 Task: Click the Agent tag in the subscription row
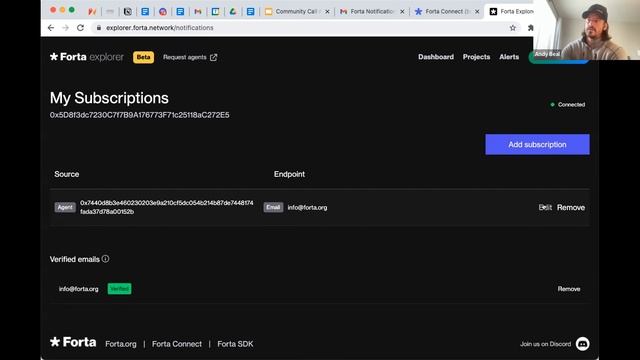(65, 207)
